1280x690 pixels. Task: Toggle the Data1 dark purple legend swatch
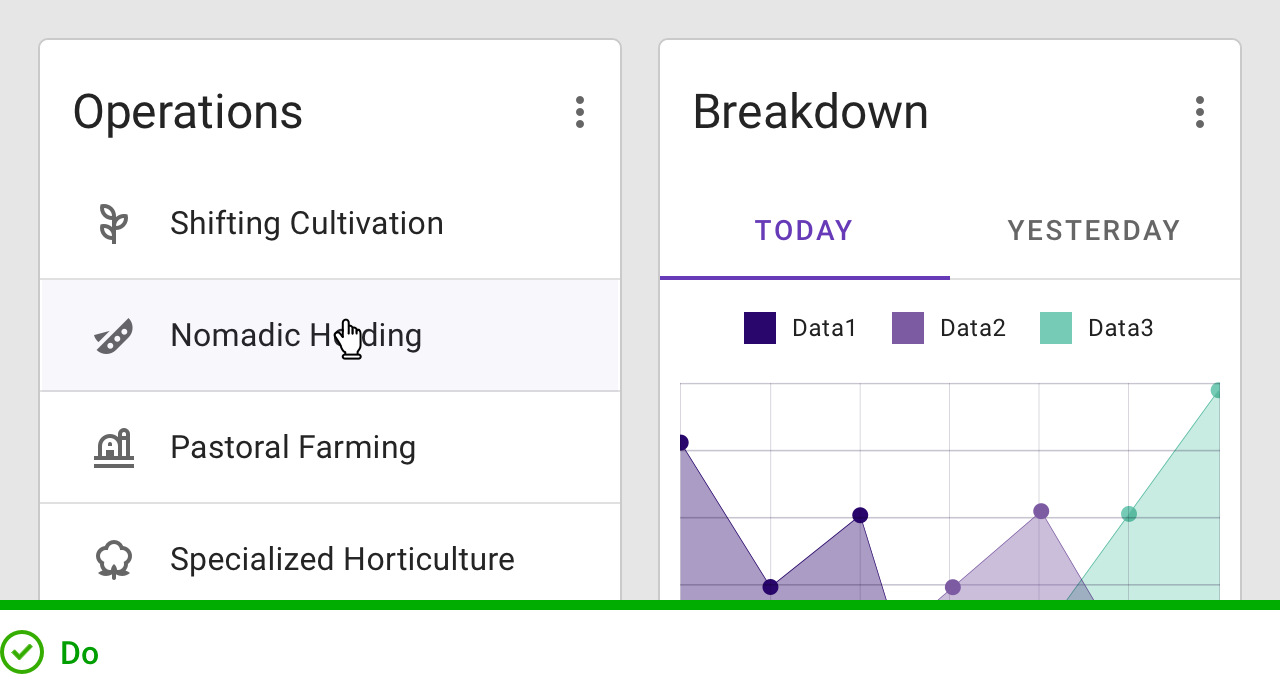tap(760, 328)
